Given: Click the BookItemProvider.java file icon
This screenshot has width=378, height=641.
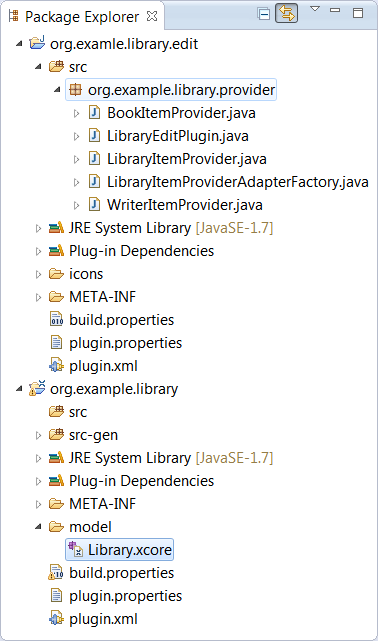Looking at the screenshot, I should click(94, 112).
